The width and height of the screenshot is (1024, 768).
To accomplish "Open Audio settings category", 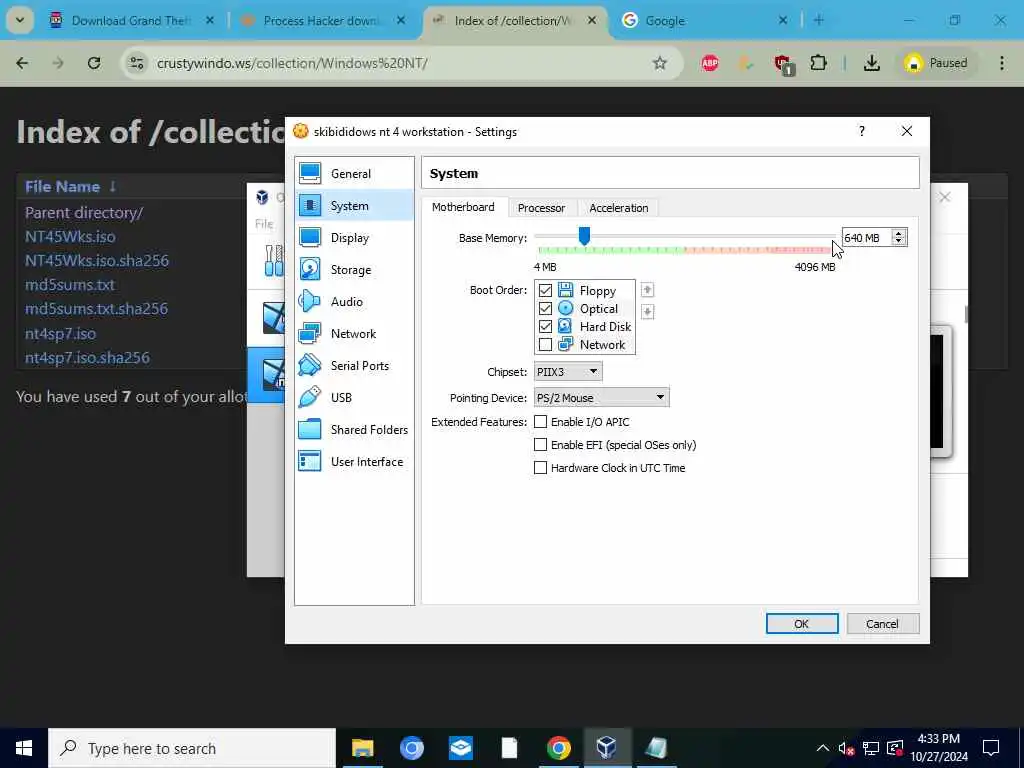I will tap(354, 302).
